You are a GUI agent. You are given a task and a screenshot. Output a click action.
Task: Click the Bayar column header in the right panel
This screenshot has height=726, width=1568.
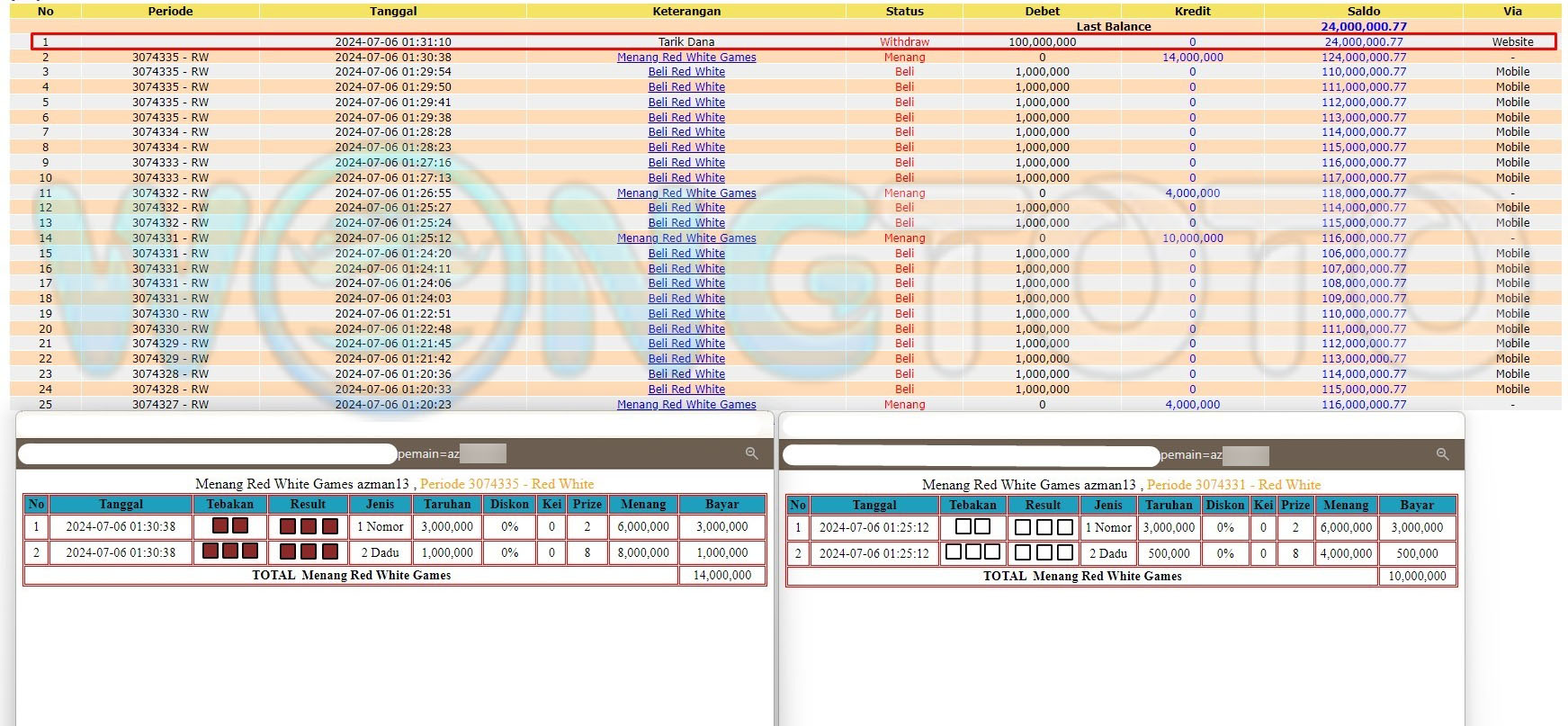[x=1416, y=505]
